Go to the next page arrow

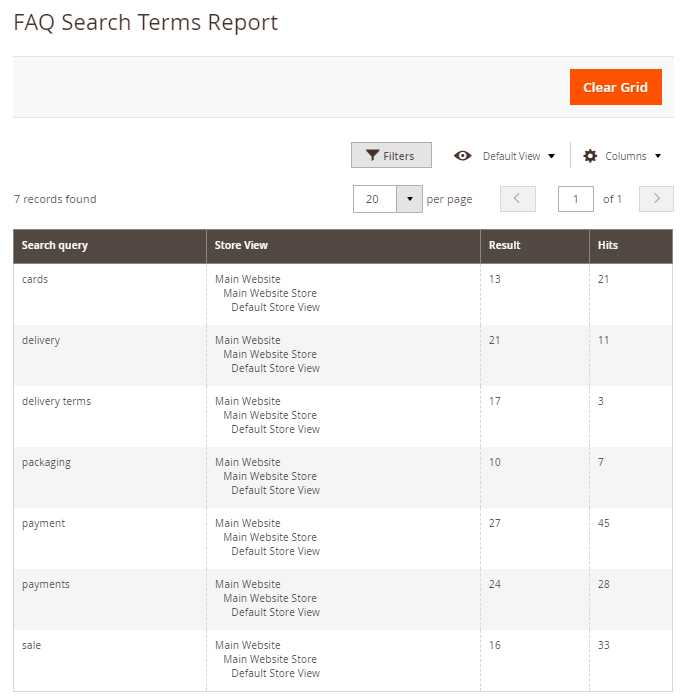pyautogui.click(x=656, y=199)
